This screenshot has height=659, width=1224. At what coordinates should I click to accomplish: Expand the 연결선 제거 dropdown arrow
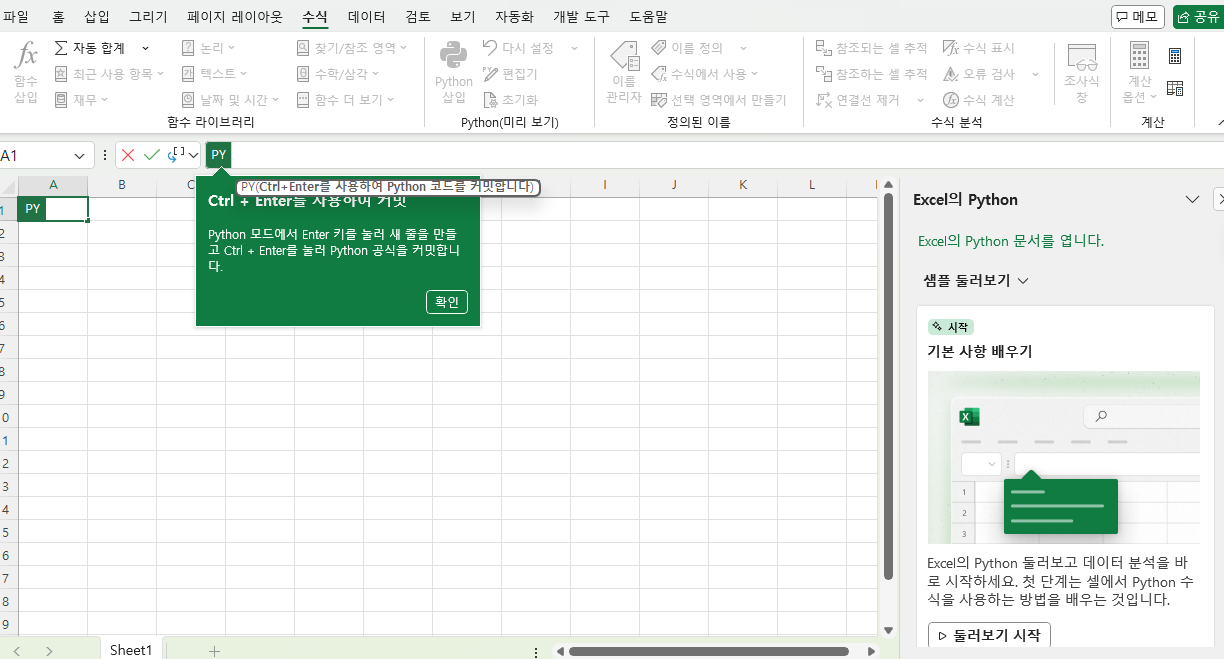point(920,100)
